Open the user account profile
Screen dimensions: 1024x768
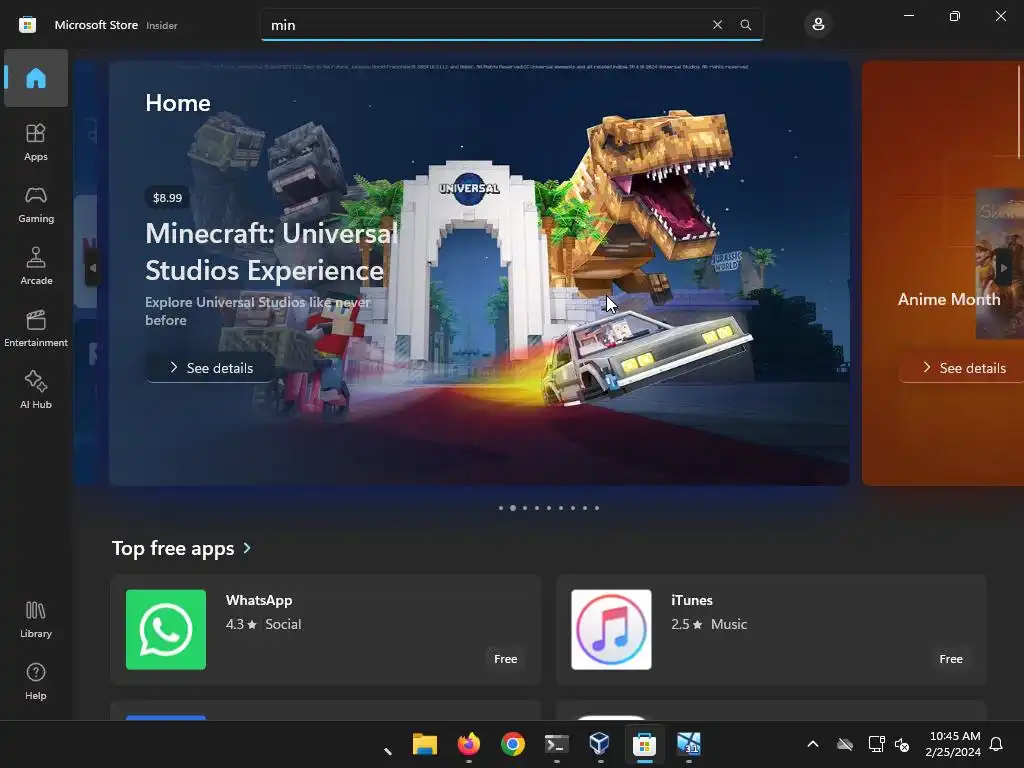818,25
